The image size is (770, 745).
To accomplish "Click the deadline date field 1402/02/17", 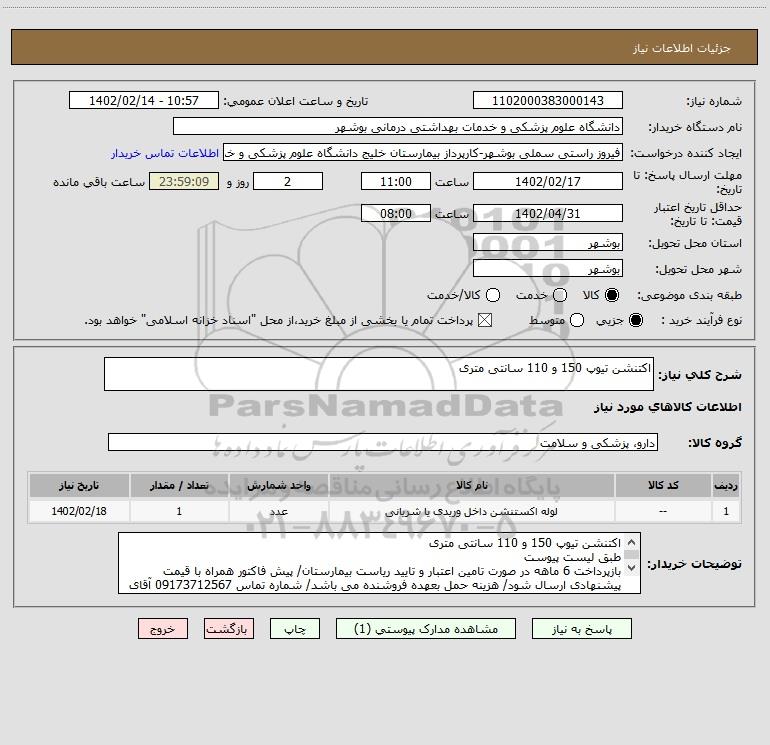I will click(x=548, y=181).
